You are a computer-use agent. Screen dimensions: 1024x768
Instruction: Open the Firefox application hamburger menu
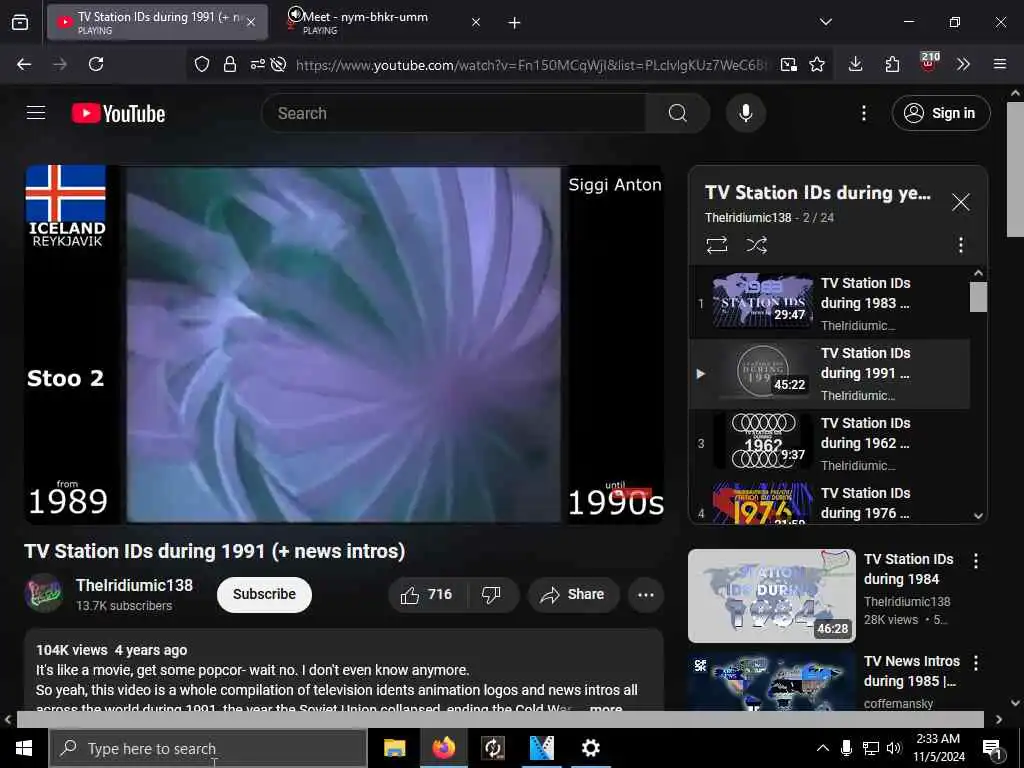[x=1000, y=64]
